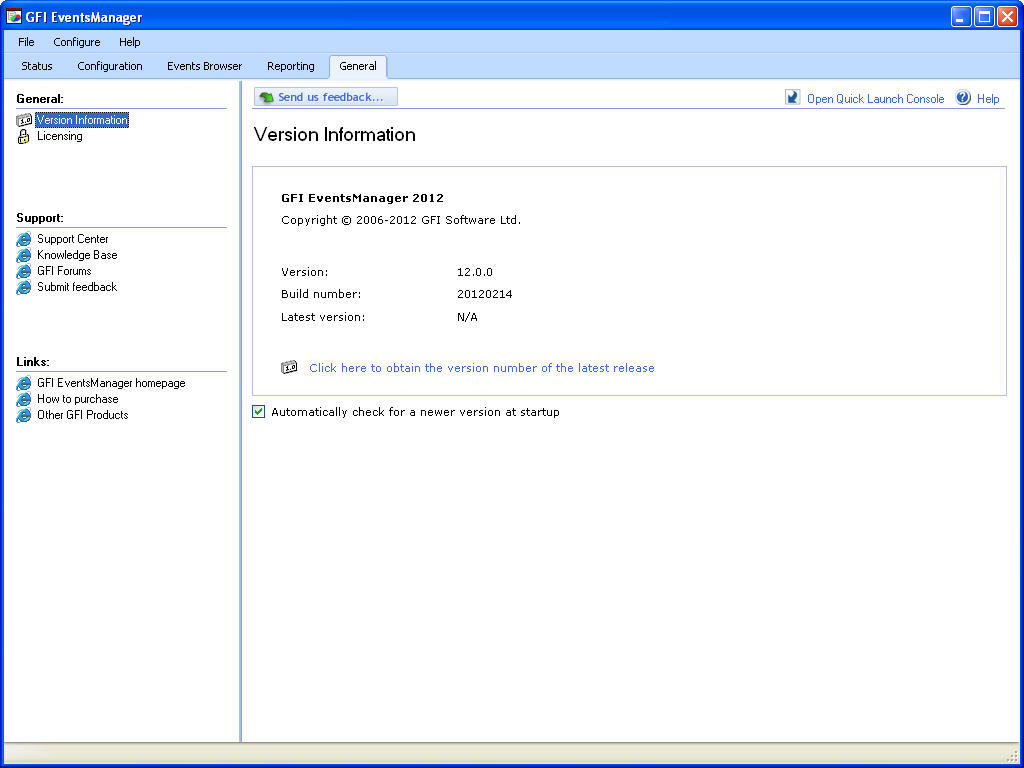Toggle automatic check for newer version
The width and height of the screenshot is (1024, 768).
(x=259, y=411)
